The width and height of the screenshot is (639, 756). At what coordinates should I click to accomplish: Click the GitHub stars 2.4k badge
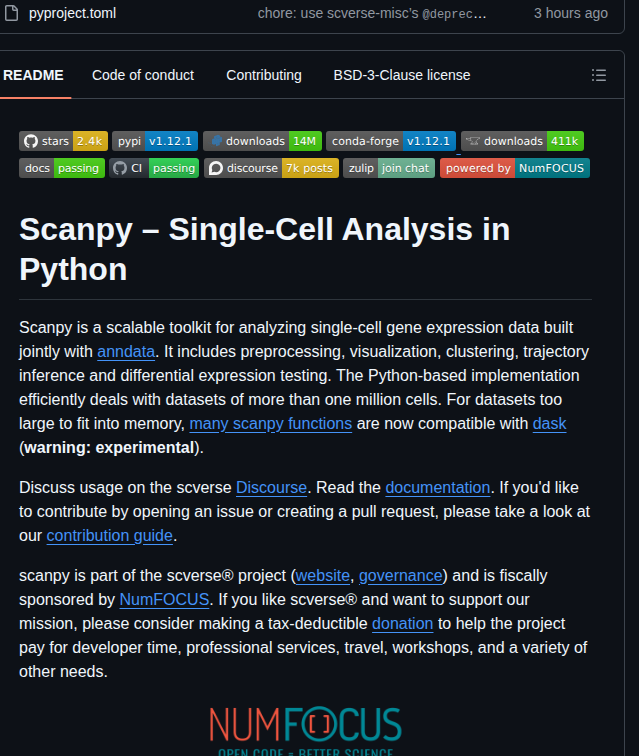click(x=63, y=141)
